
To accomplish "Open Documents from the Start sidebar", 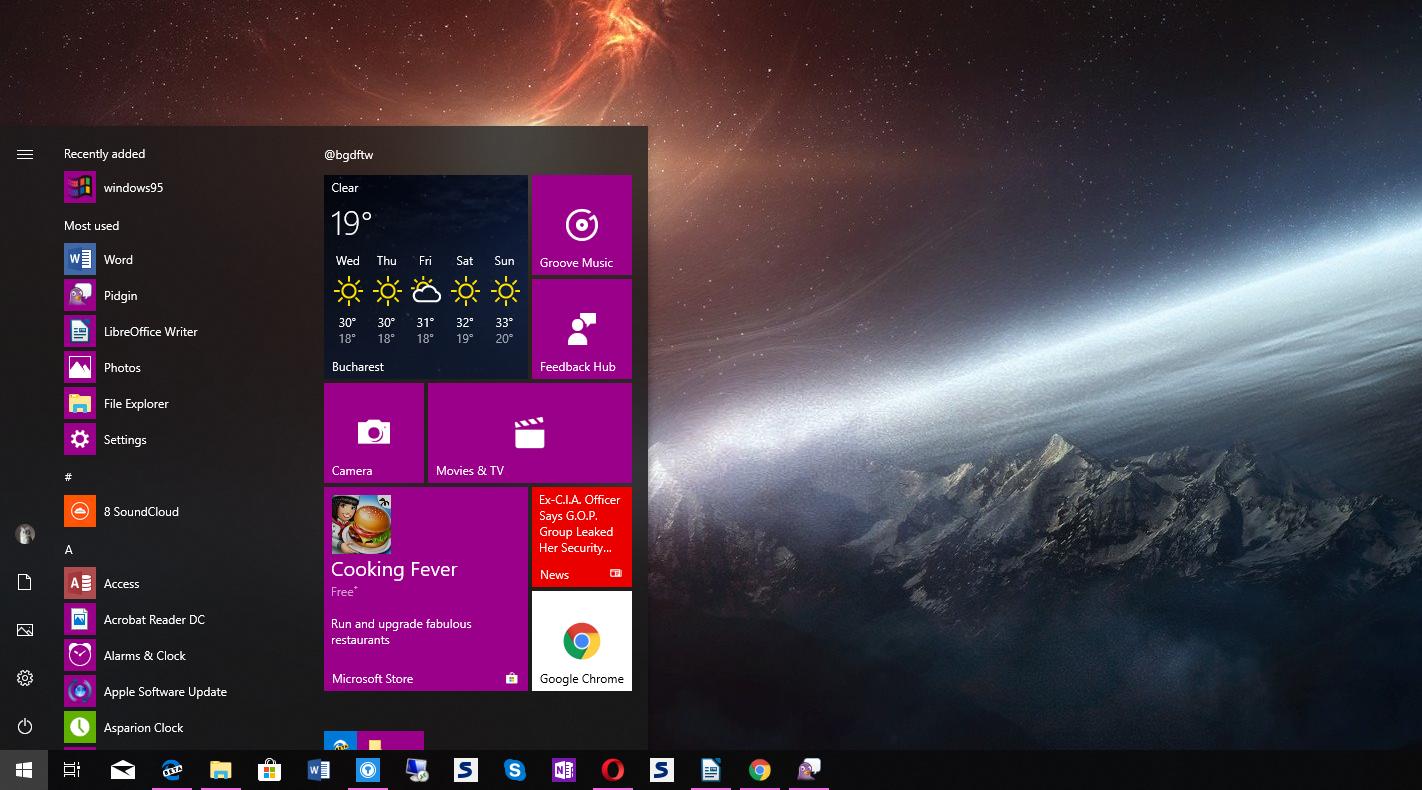I will tap(25, 582).
